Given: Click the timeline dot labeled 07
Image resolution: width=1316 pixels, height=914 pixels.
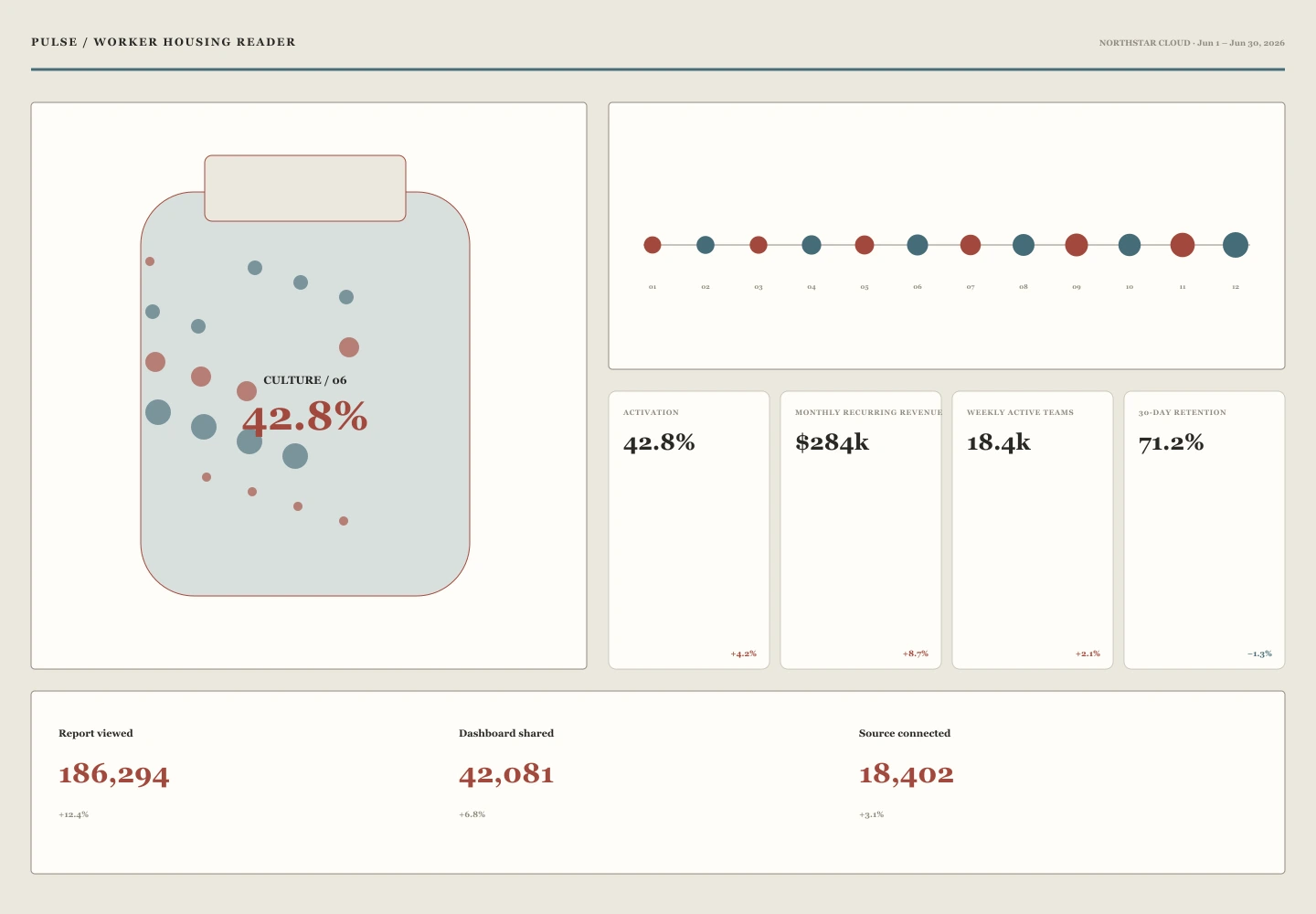Looking at the screenshot, I should tap(971, 245).
